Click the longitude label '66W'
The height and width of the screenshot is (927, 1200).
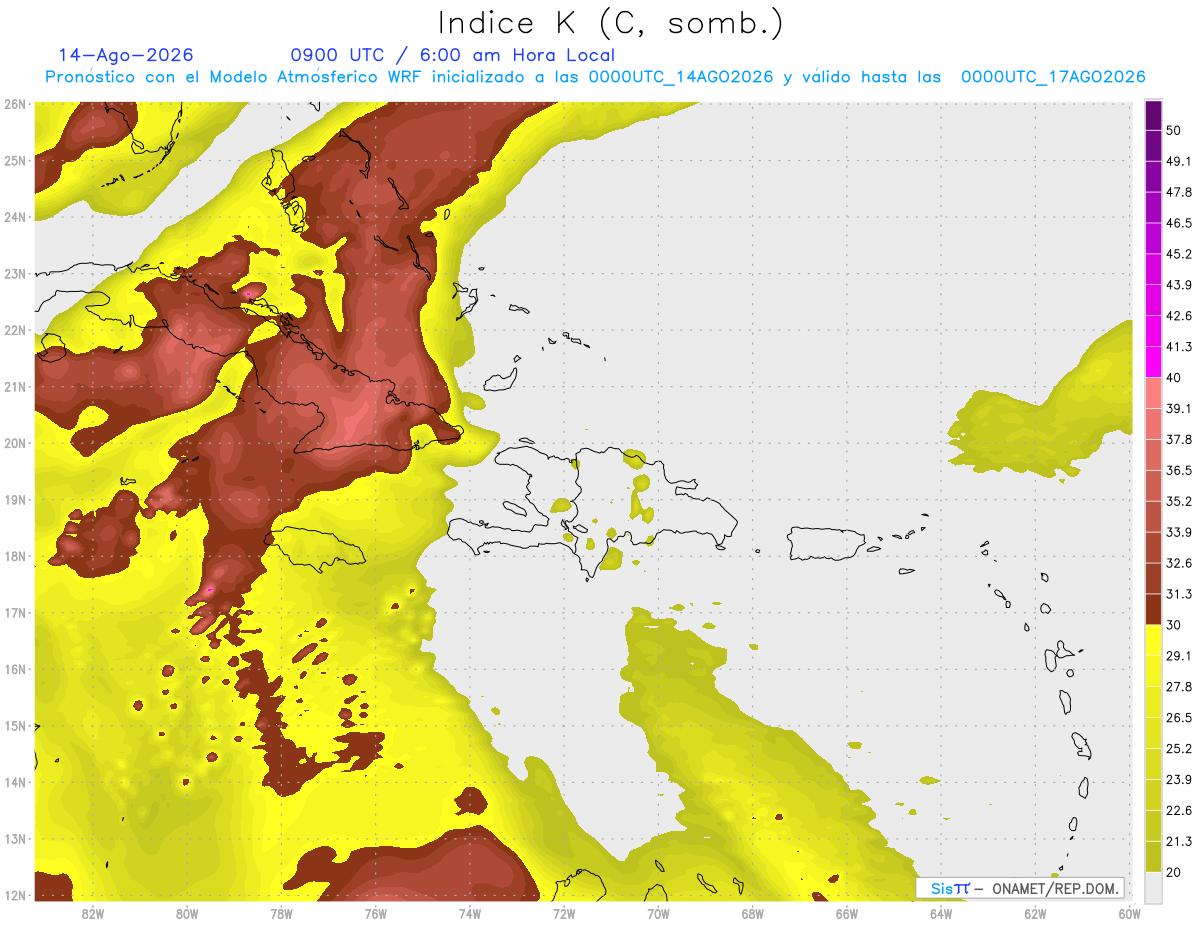(847, 913)
